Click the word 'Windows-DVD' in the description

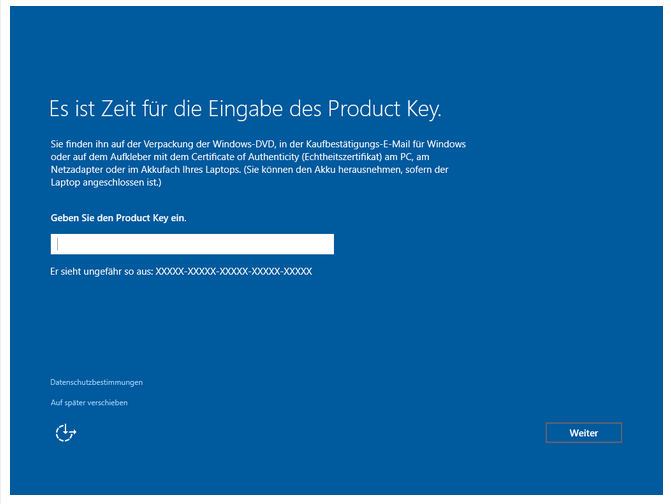coord(243,144)
